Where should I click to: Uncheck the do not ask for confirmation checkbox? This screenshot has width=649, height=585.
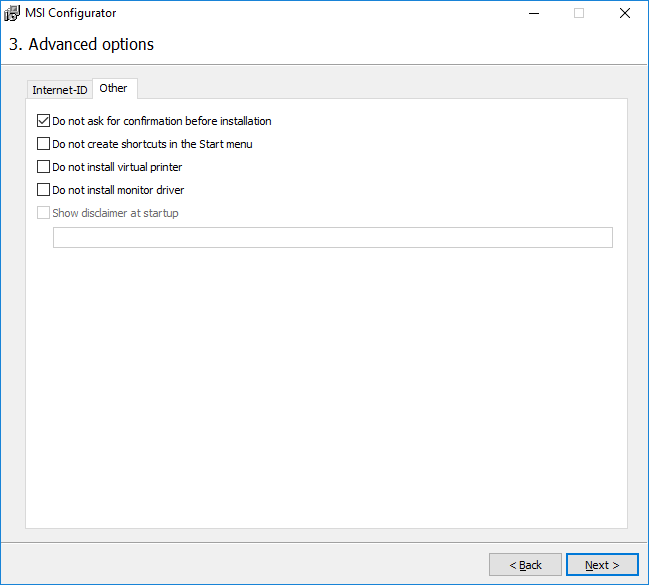tap(43, 121)
